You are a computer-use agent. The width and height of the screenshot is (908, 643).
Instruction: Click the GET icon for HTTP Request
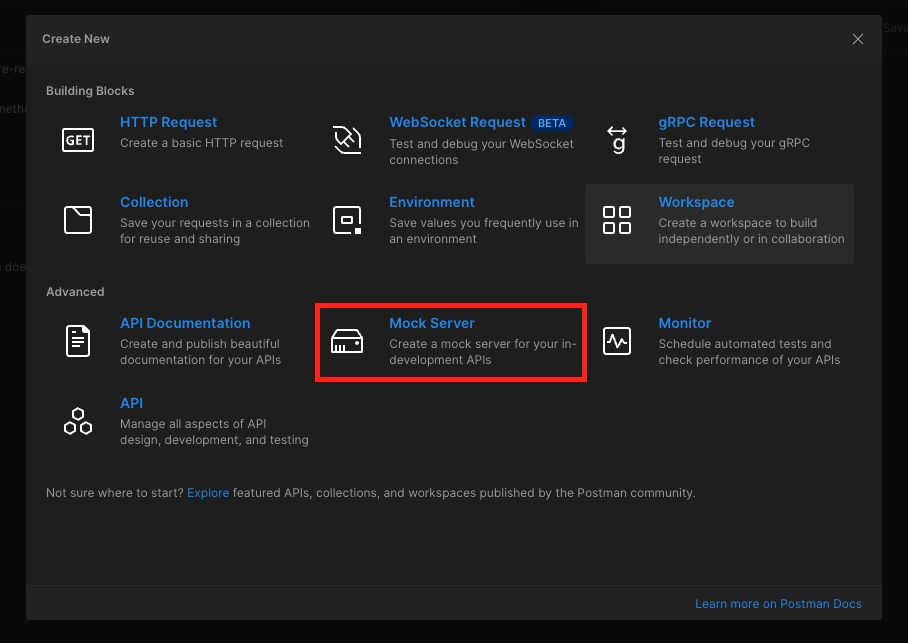tap(78, 140)
